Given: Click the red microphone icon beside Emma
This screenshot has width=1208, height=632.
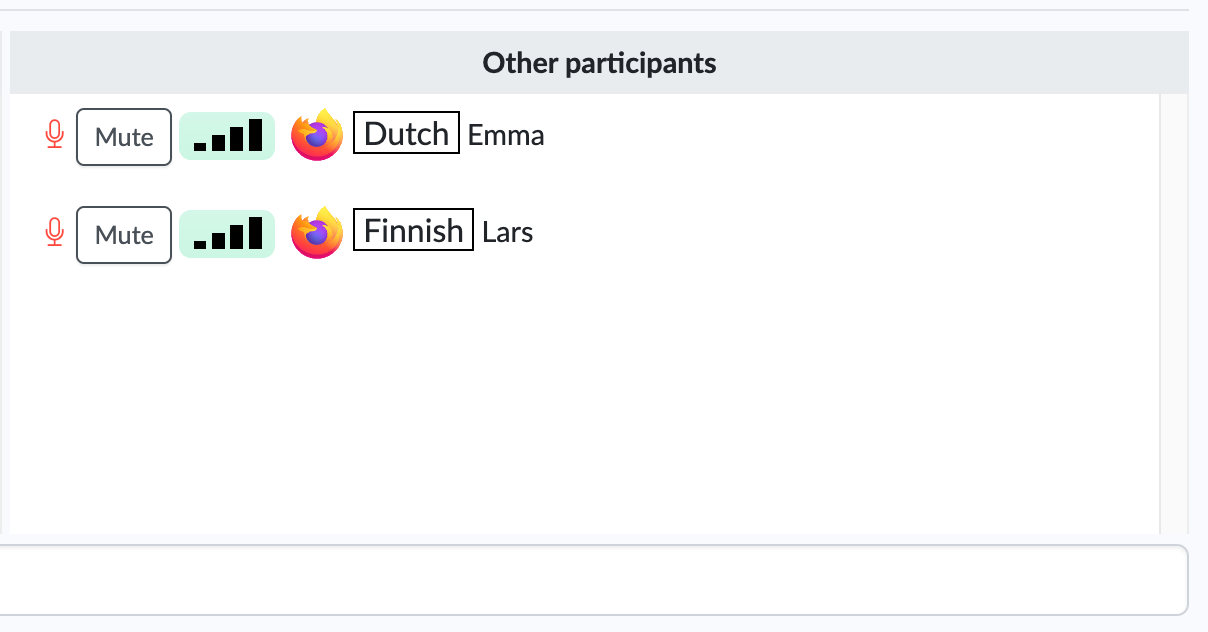Looking at the screenshot, I should 55,135.
